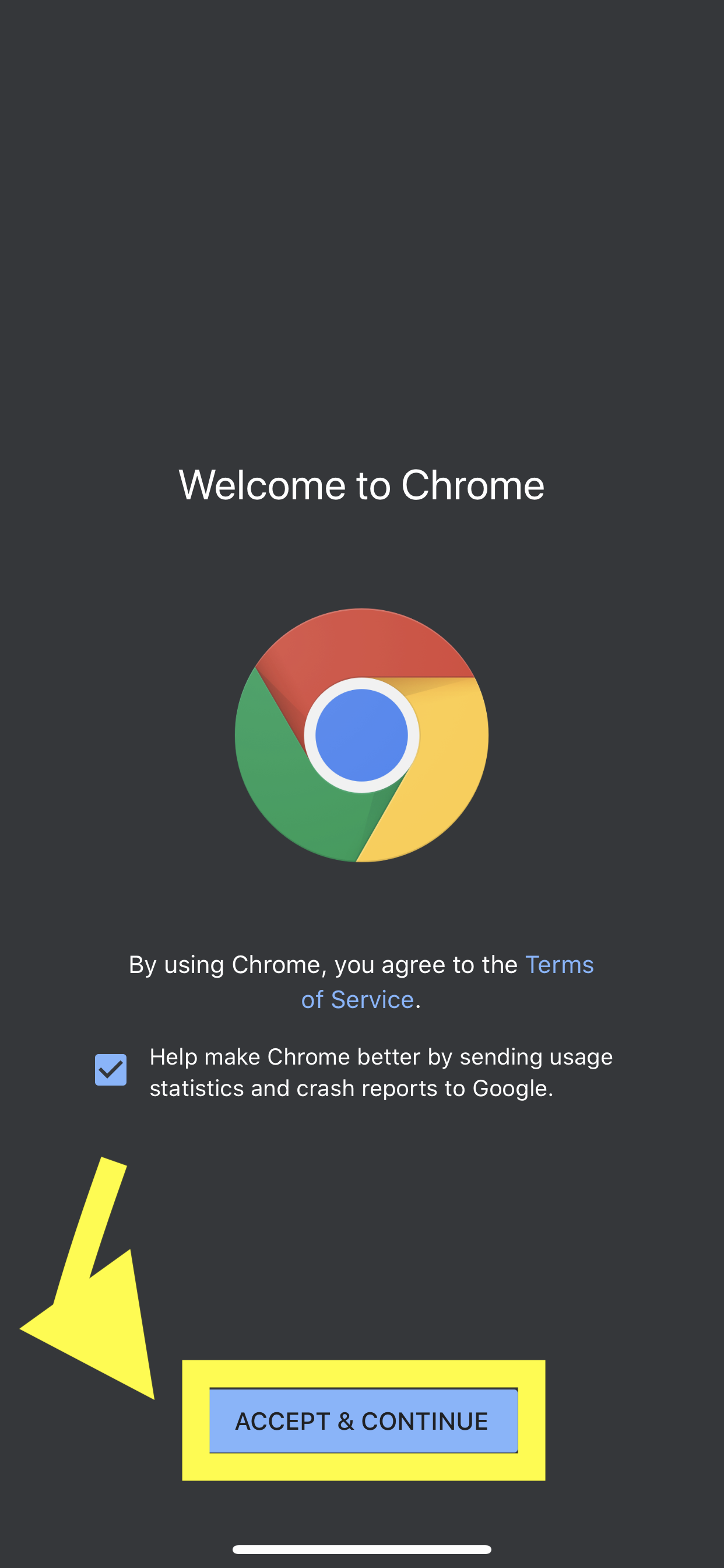Screen dimensions: 724x1568
Task: Click the green segment of Chrome logo
Action: tap(286, 792)
